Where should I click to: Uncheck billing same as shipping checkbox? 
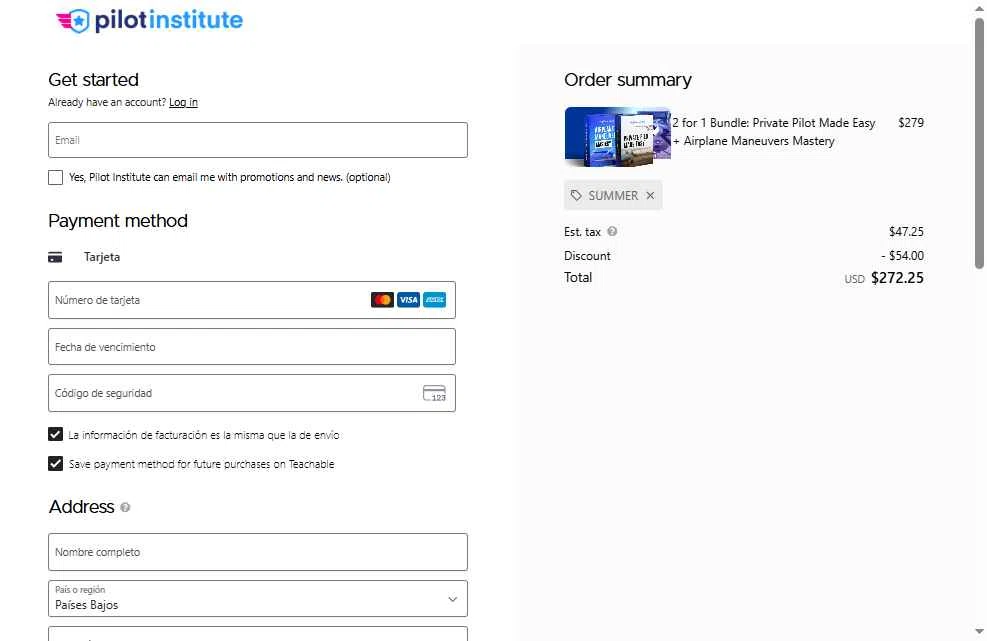point(55,434)
